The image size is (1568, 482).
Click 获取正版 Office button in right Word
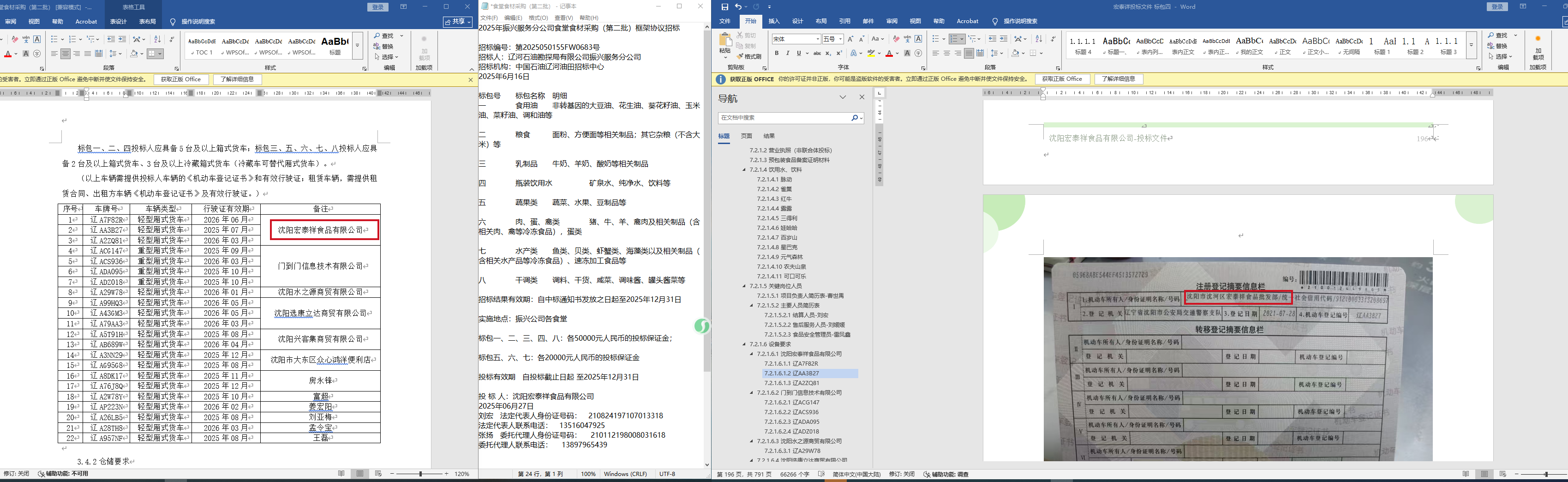click(x=1062, y=79)
